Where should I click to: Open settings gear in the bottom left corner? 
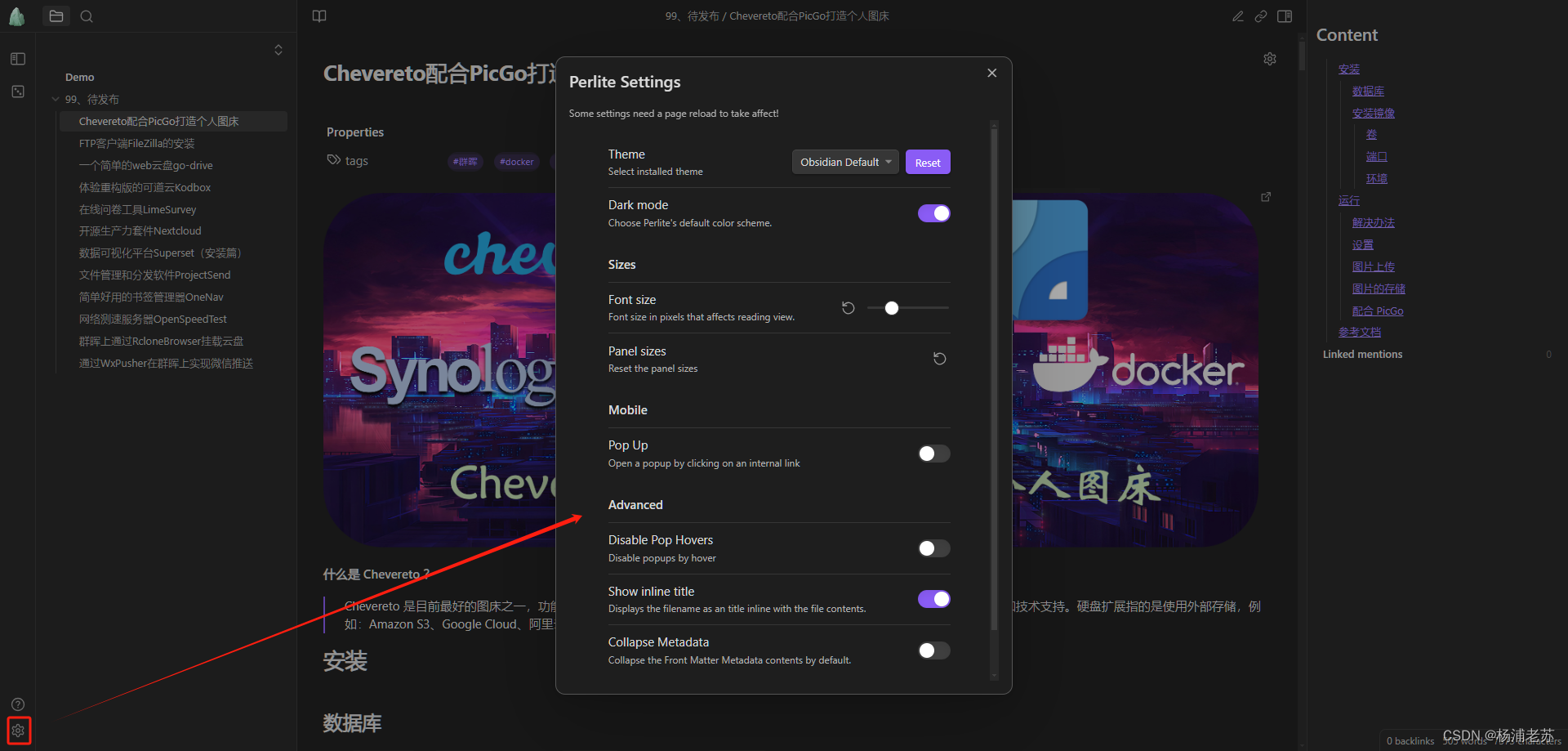pos(18,731)
